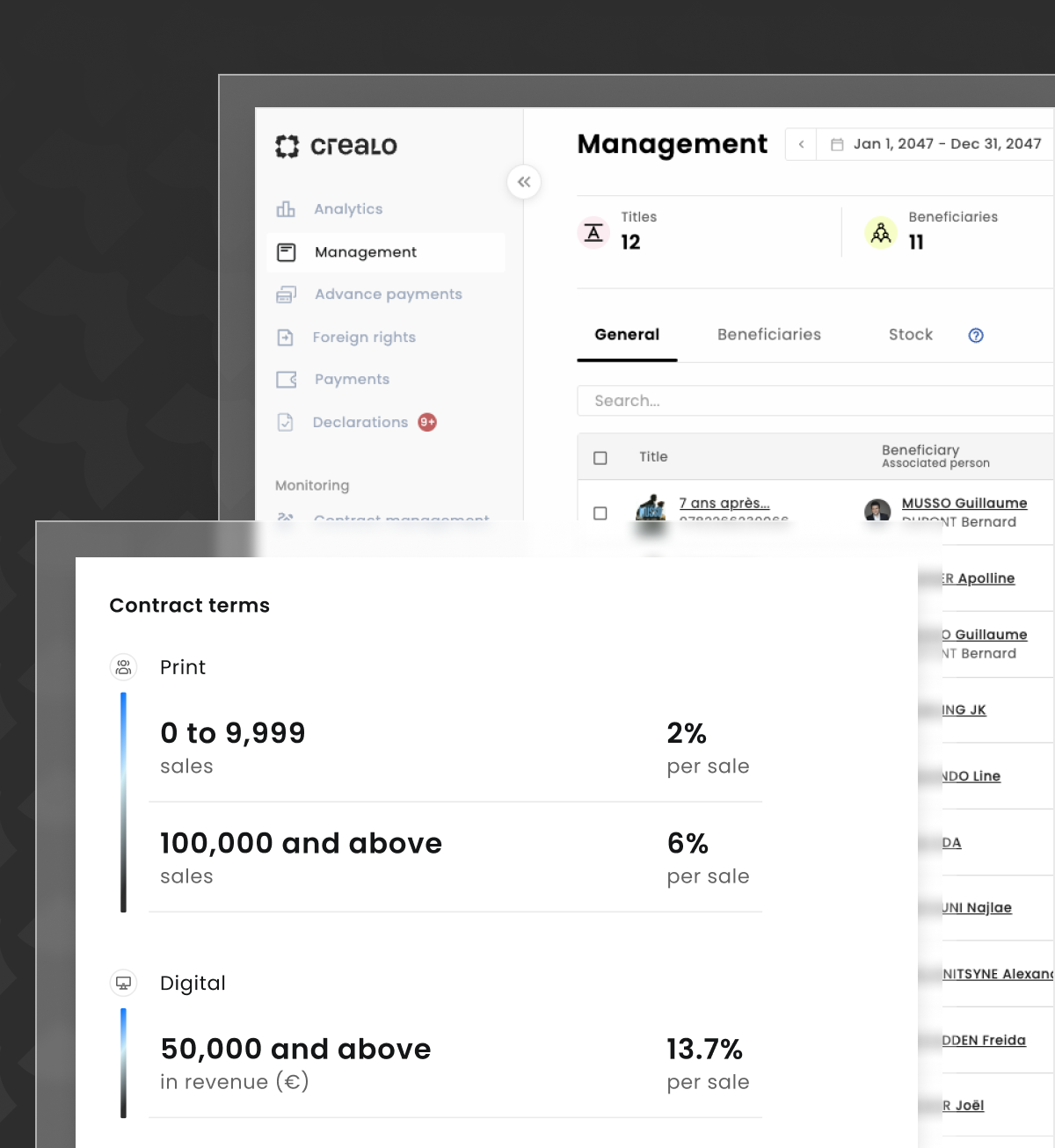Click the Declarations document icon
This screenshot has width=1055, height=1148.
click(x=286, y=423)
